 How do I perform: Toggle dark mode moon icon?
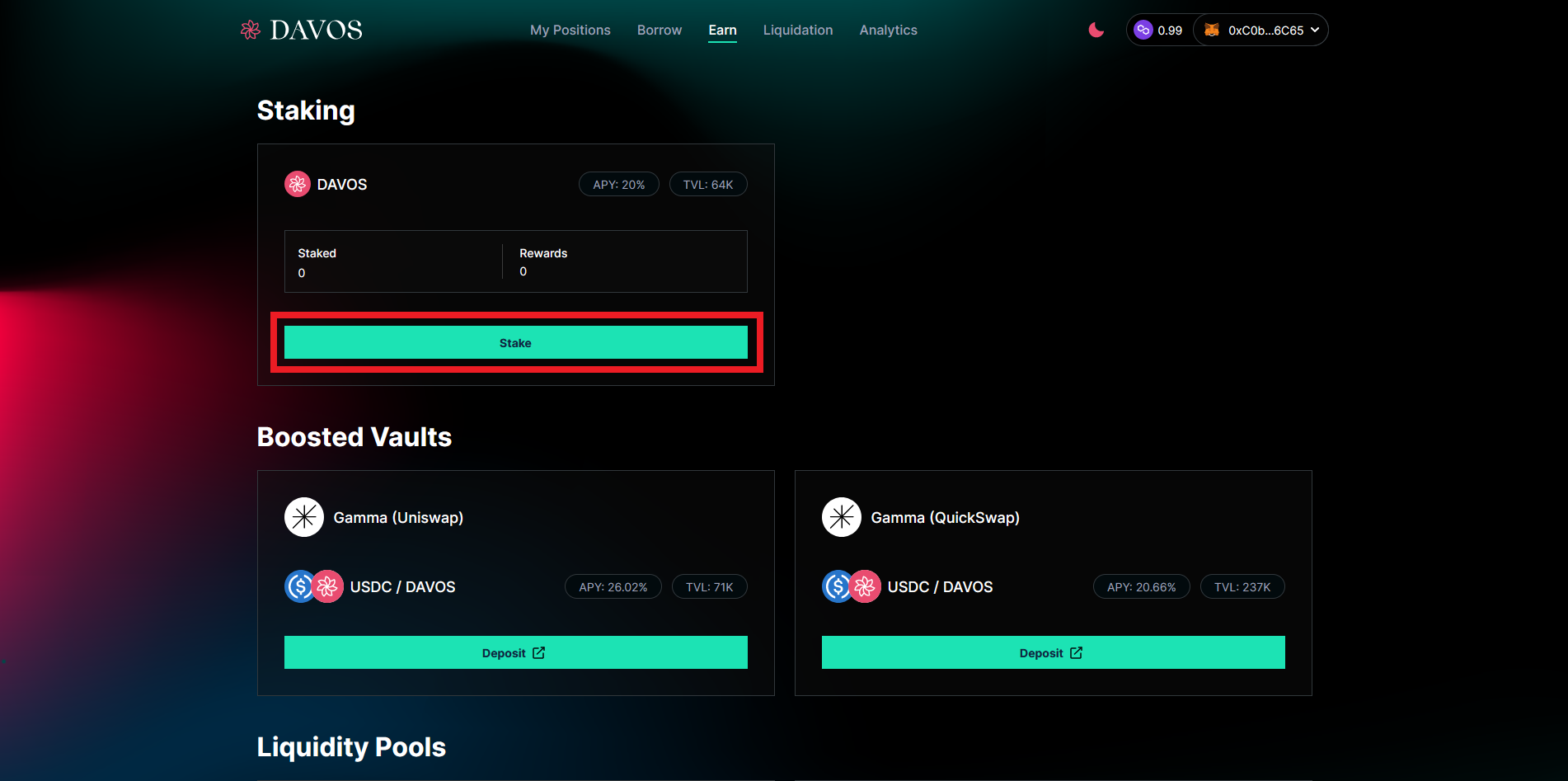click(x=1096, y=31)
